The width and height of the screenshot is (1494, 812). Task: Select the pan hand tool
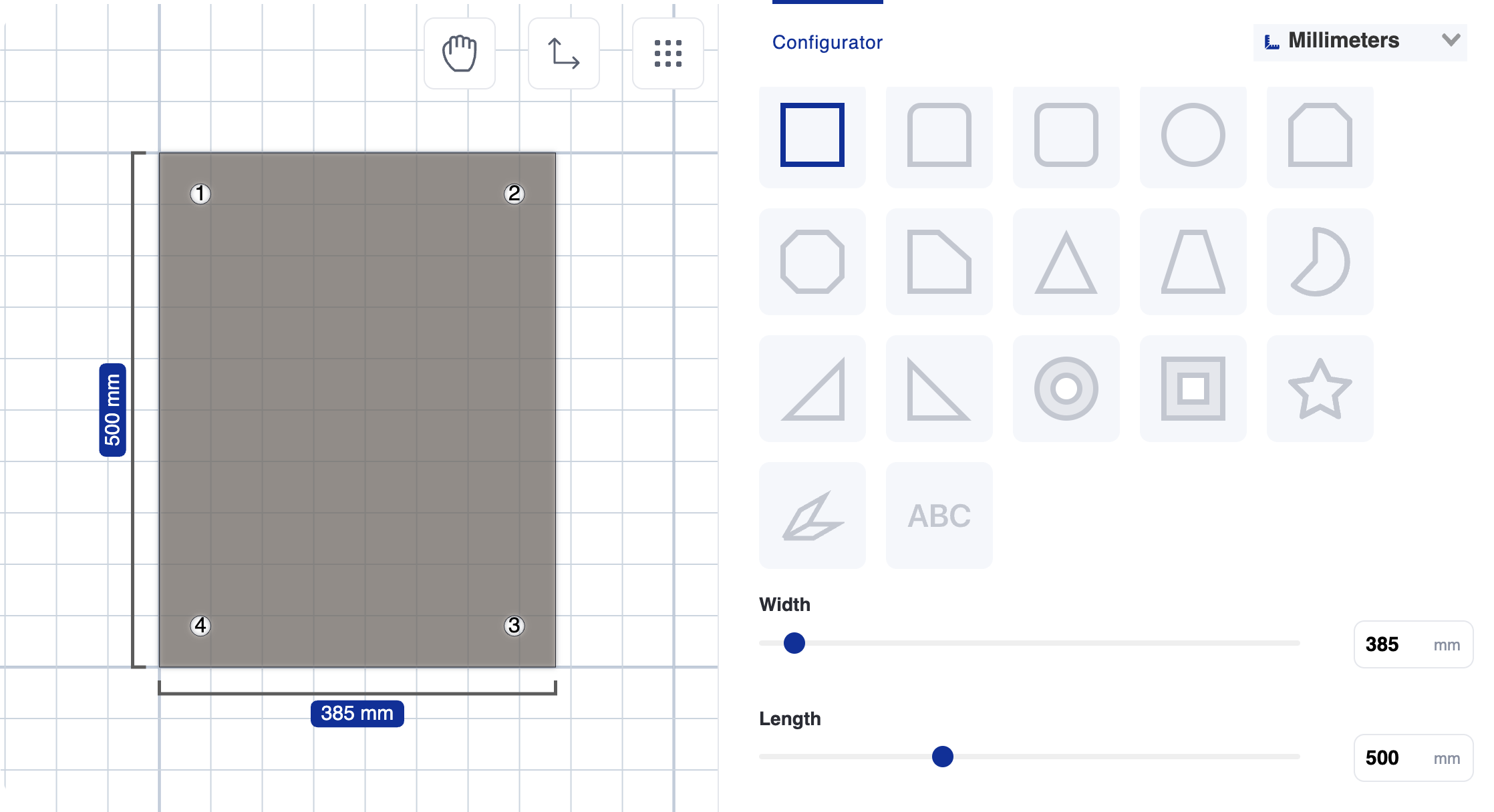click(x=460, y=53)
